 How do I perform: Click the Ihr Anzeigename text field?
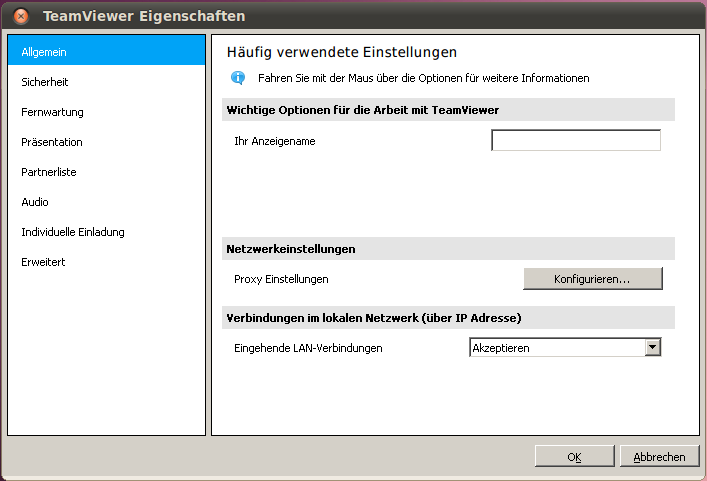(x=576, y=141)
